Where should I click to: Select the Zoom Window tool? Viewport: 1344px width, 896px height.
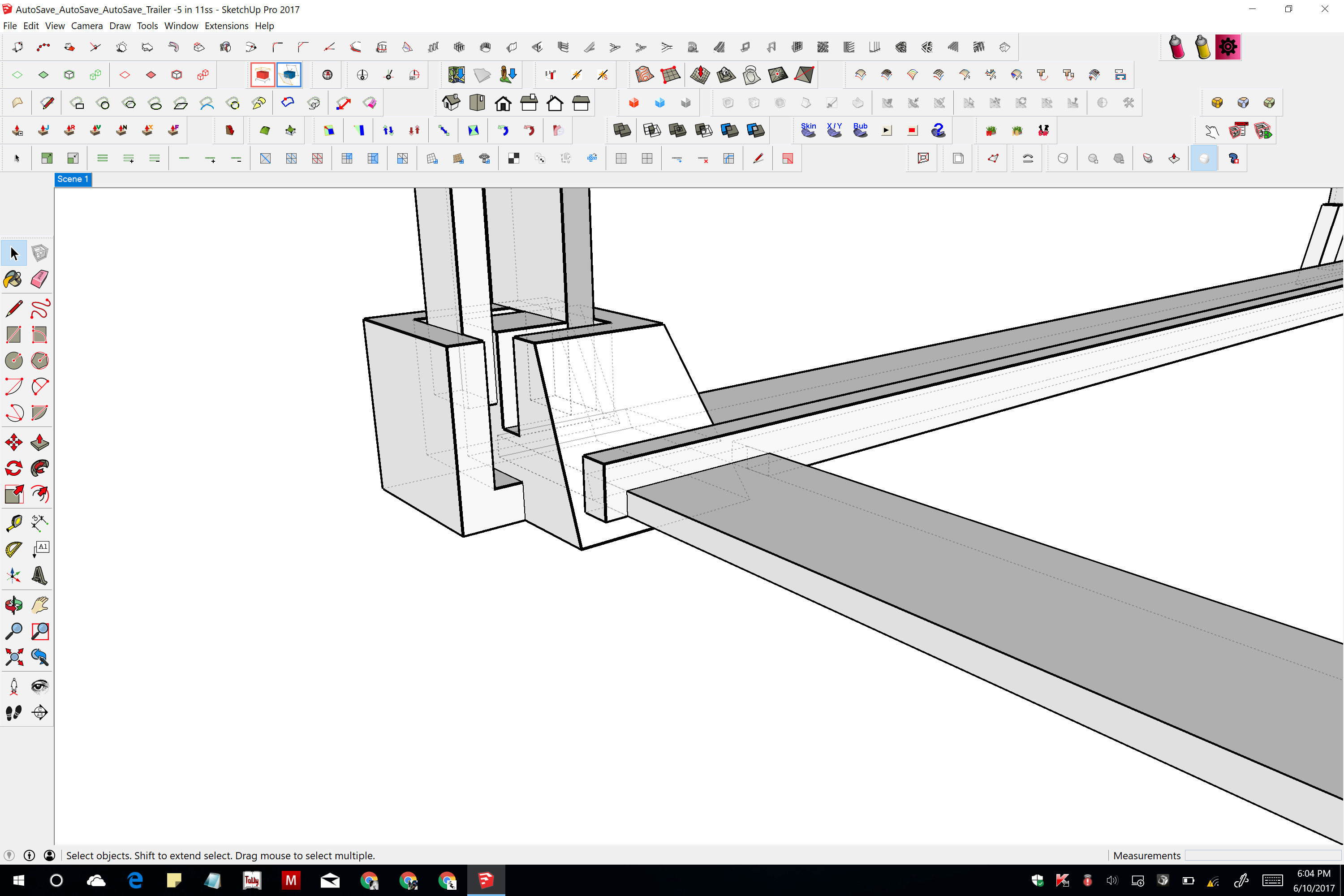[39, 631]
